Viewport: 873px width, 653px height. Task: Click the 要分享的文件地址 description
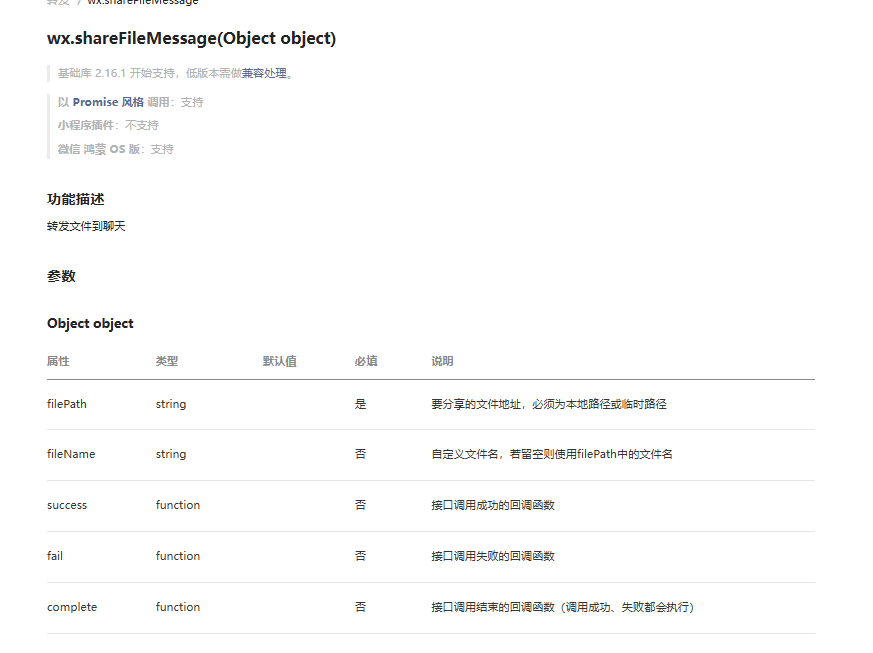pyautogui.click(x=548, y=404)
